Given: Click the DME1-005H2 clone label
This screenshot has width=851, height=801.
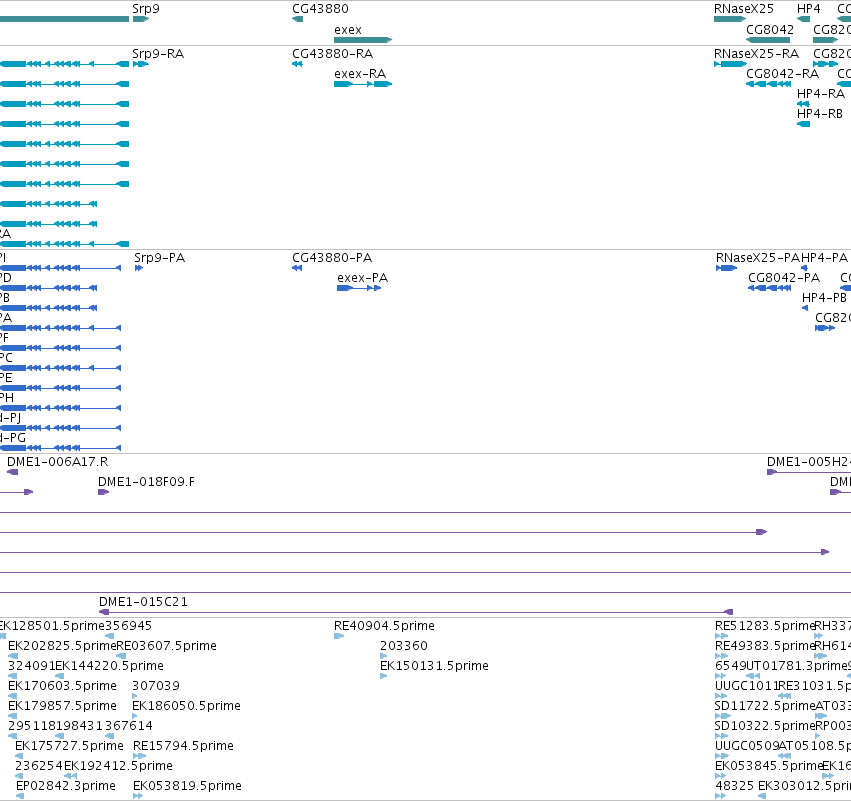Looking at the screenshot, I should tap(809, 462).
